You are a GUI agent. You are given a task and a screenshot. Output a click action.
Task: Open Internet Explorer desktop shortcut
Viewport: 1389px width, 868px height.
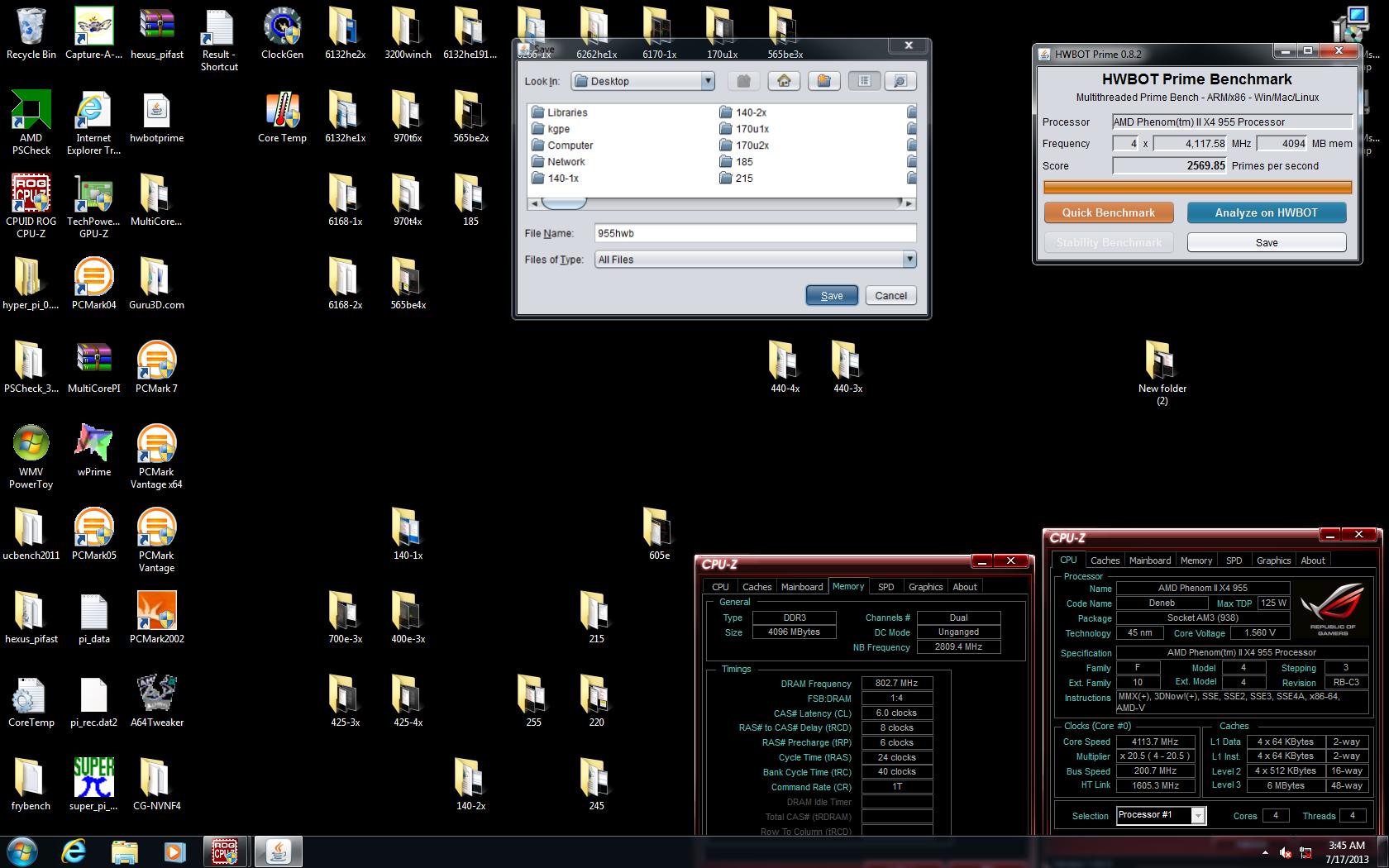[93, 123]
